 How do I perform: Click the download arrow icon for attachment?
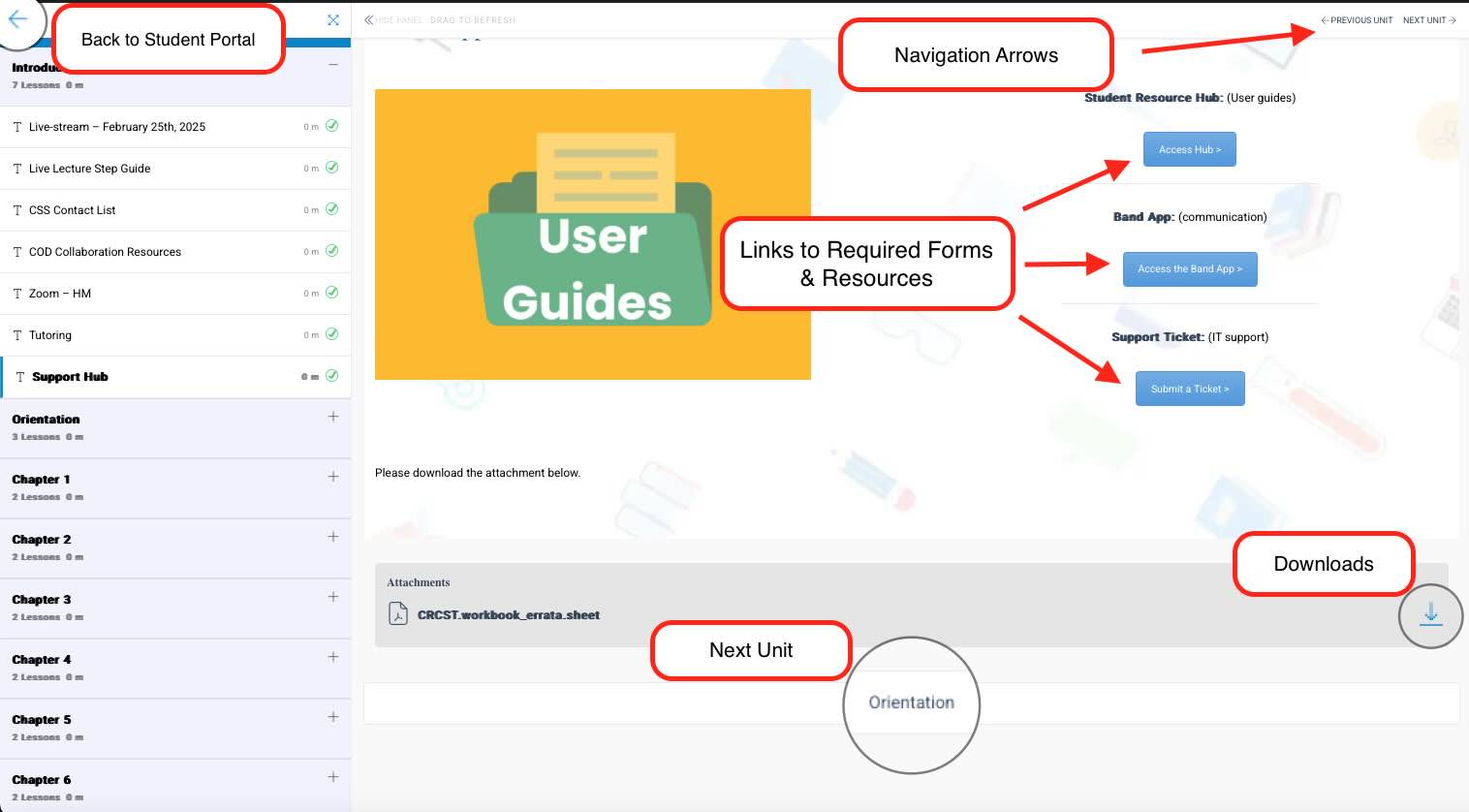point(1431,615)
